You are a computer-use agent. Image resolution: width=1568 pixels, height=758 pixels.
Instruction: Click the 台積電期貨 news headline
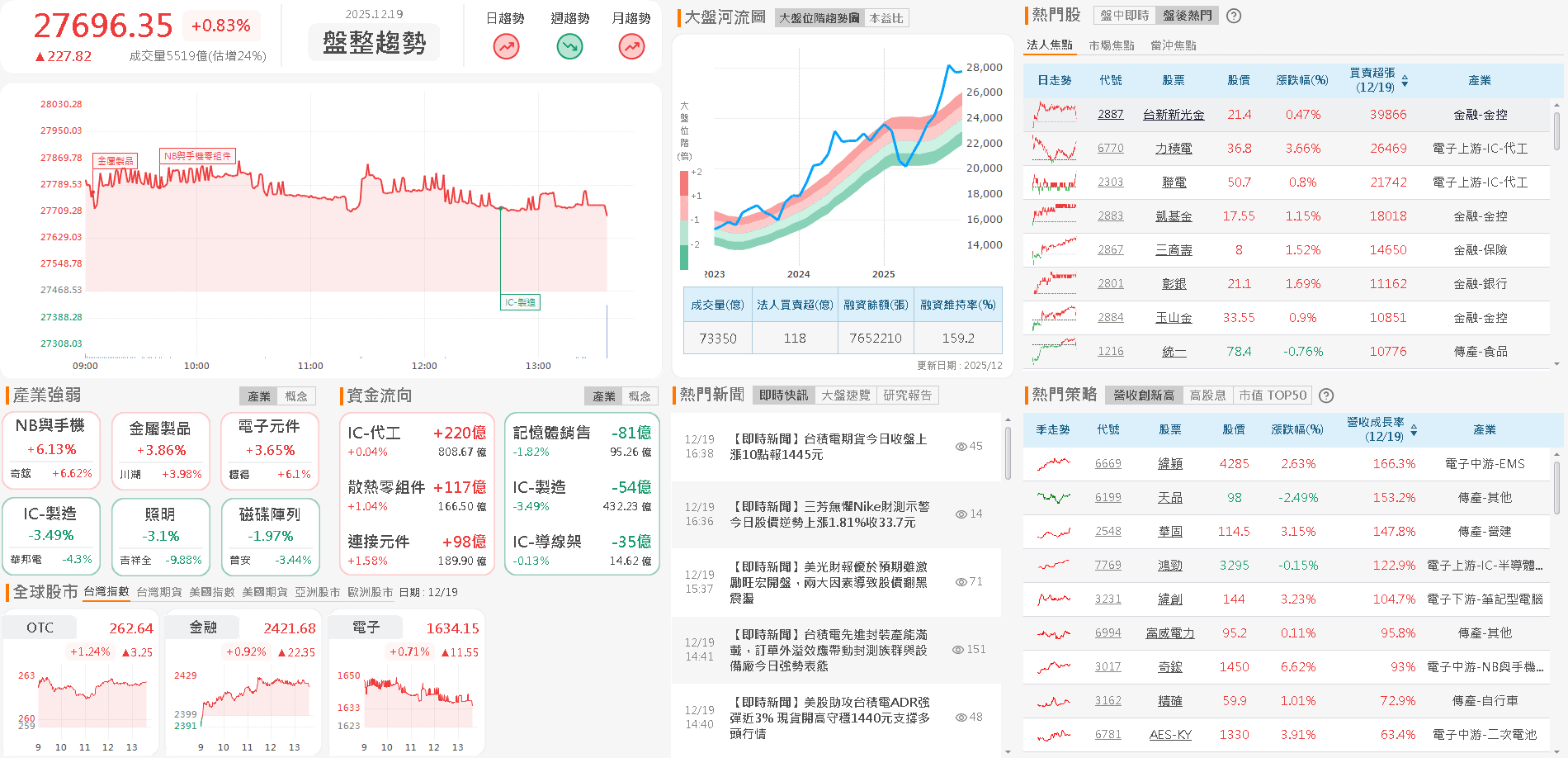(825, 448)
